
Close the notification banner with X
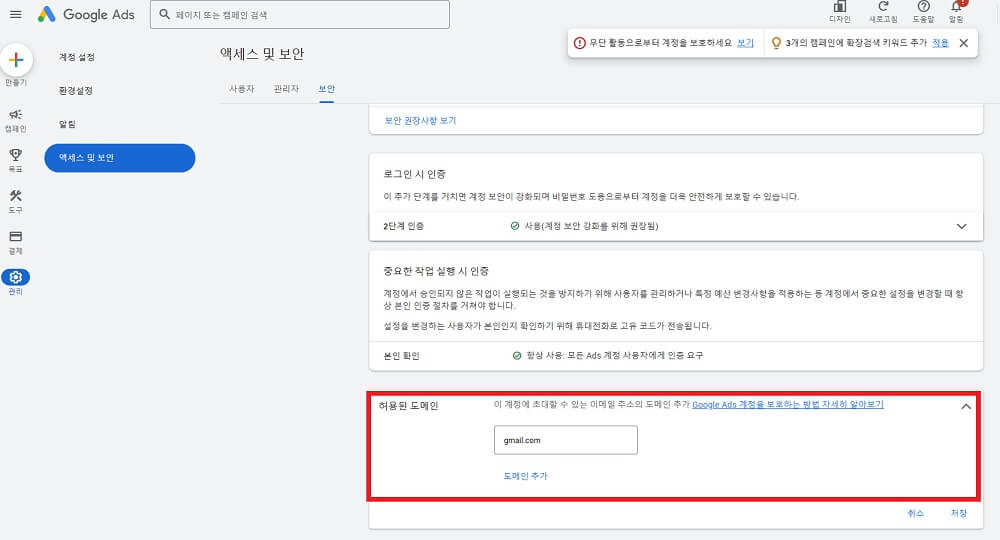point(964,43)
